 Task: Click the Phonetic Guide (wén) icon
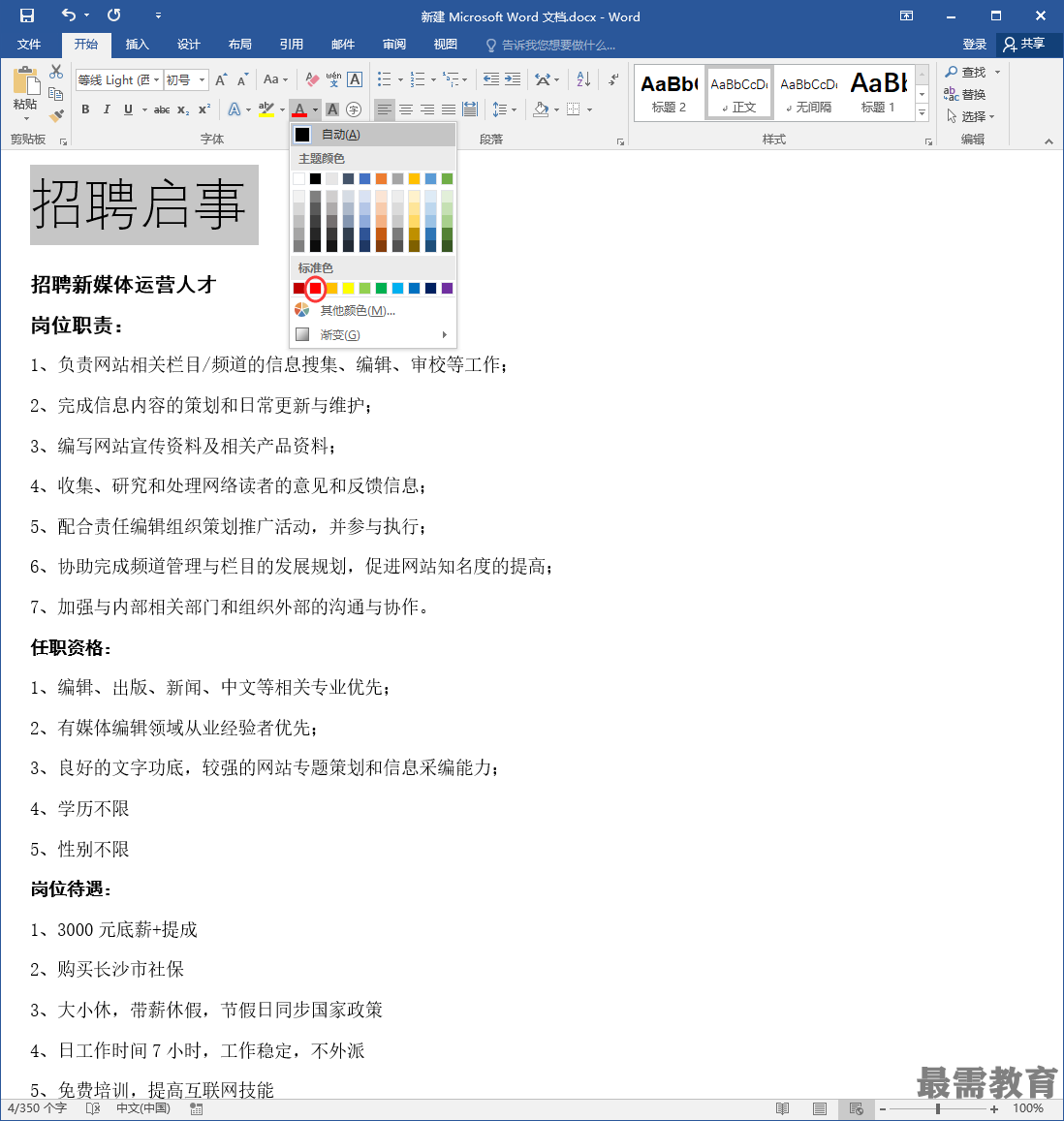333,79
